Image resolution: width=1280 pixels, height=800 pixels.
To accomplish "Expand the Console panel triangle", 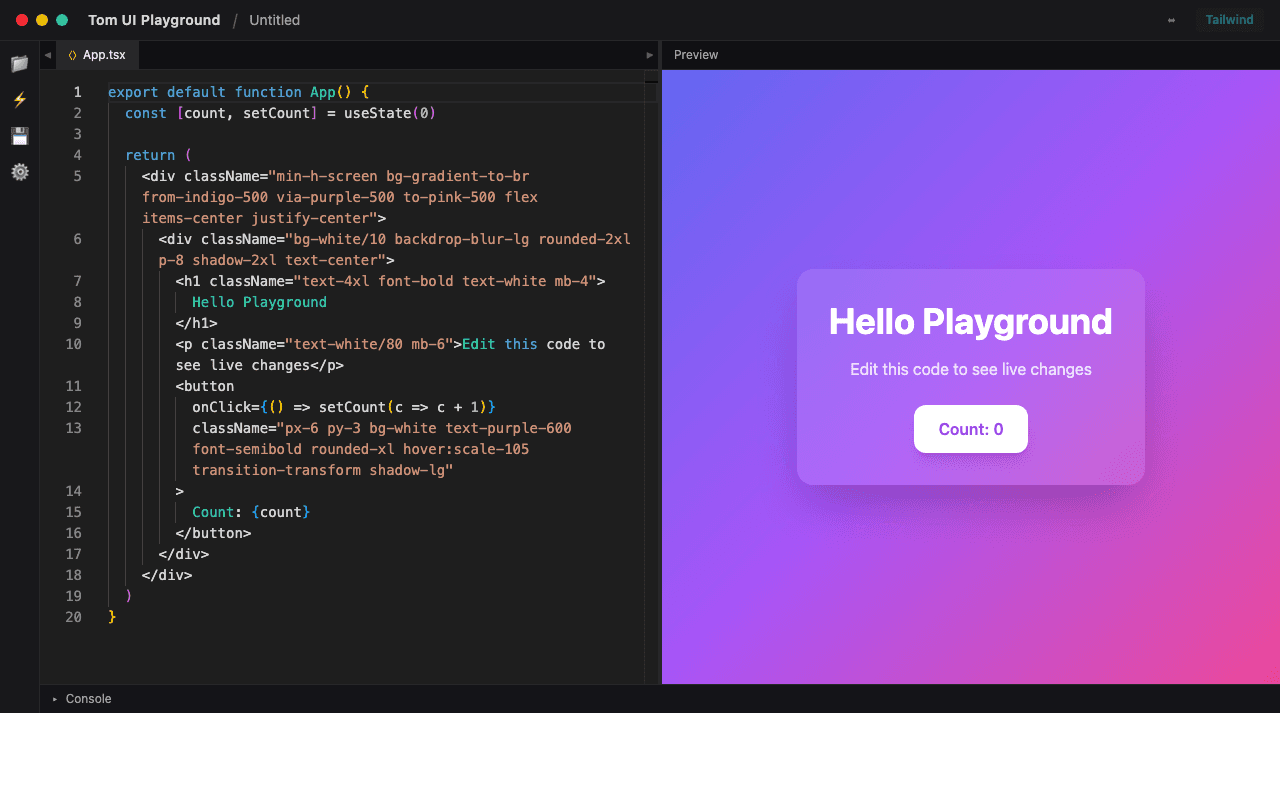I will click(x=55, y=699).
